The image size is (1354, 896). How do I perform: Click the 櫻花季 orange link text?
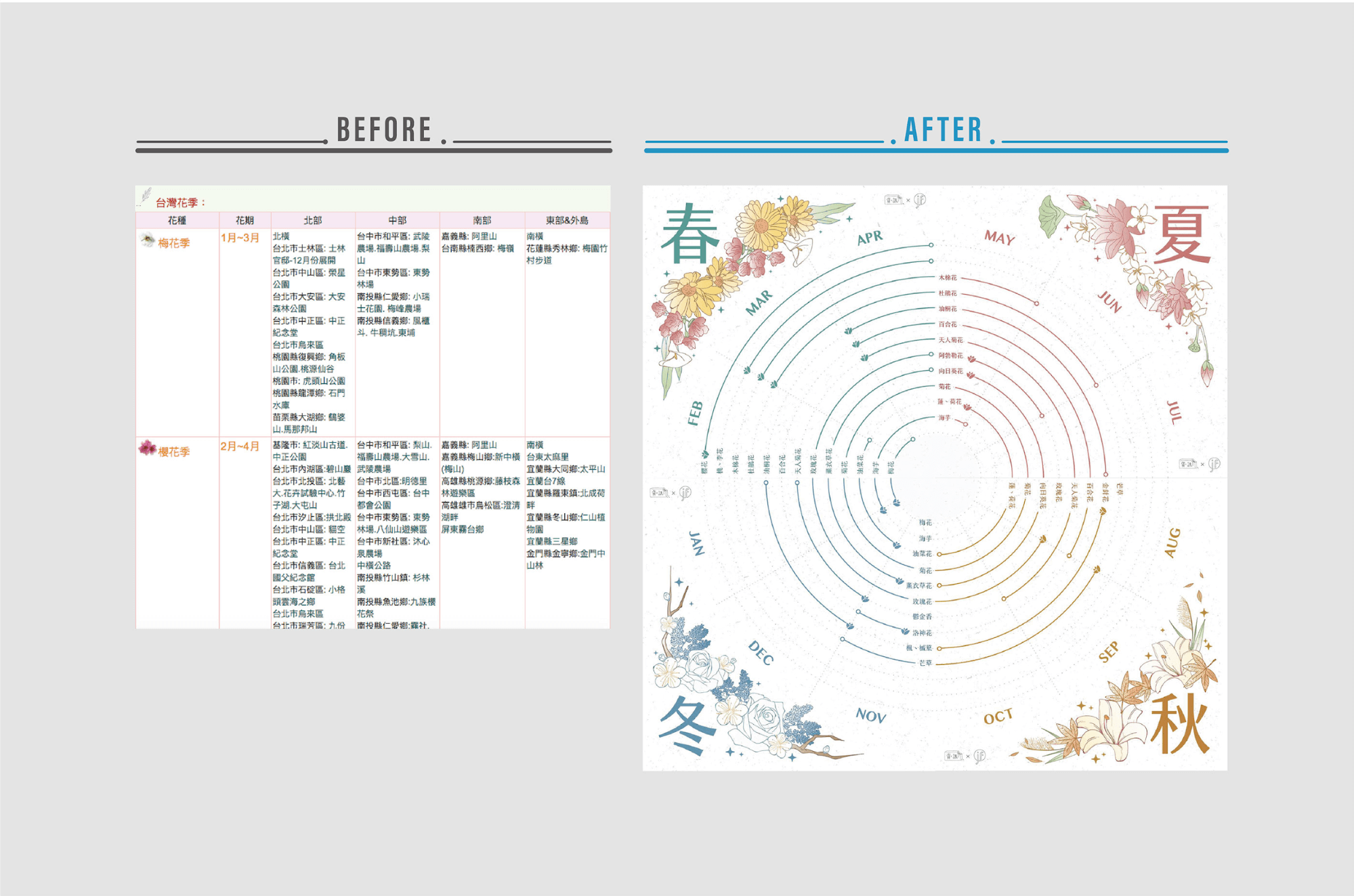(x=174, y=452)
